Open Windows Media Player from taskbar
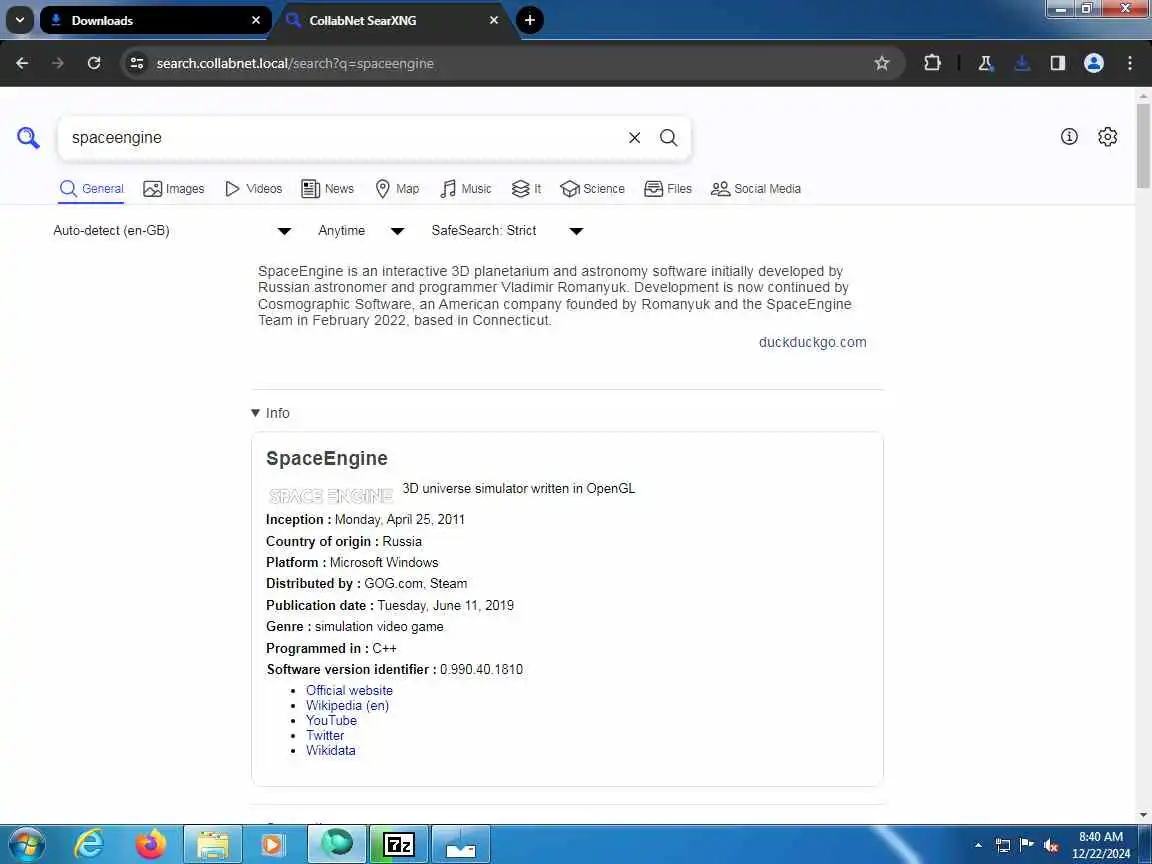The height and width of the screenshot is (864, 1152). click(273, 844)
